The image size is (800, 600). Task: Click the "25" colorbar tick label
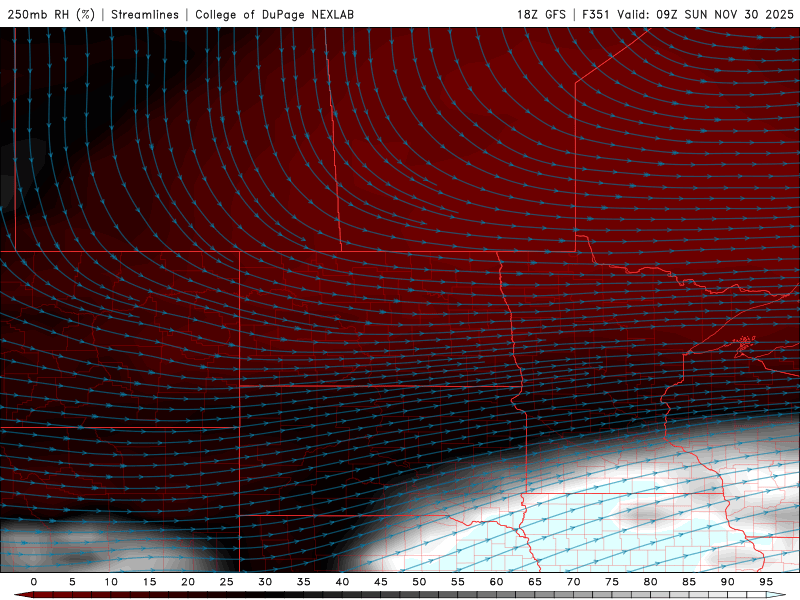[x=227, y=582]
